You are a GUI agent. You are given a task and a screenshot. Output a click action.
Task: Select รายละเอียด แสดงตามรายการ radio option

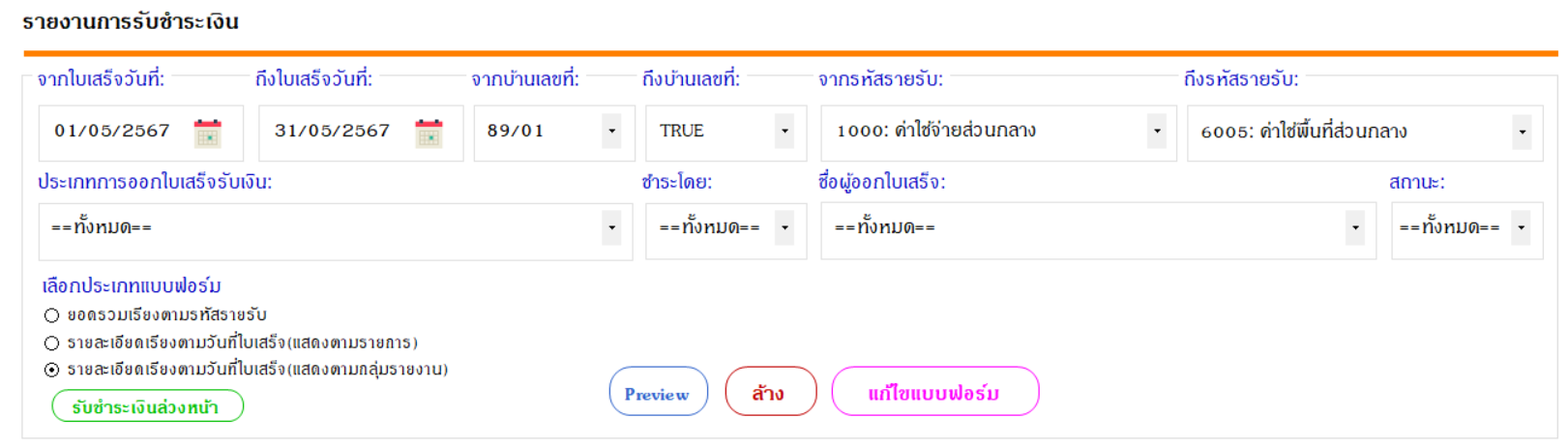[52, 343]
